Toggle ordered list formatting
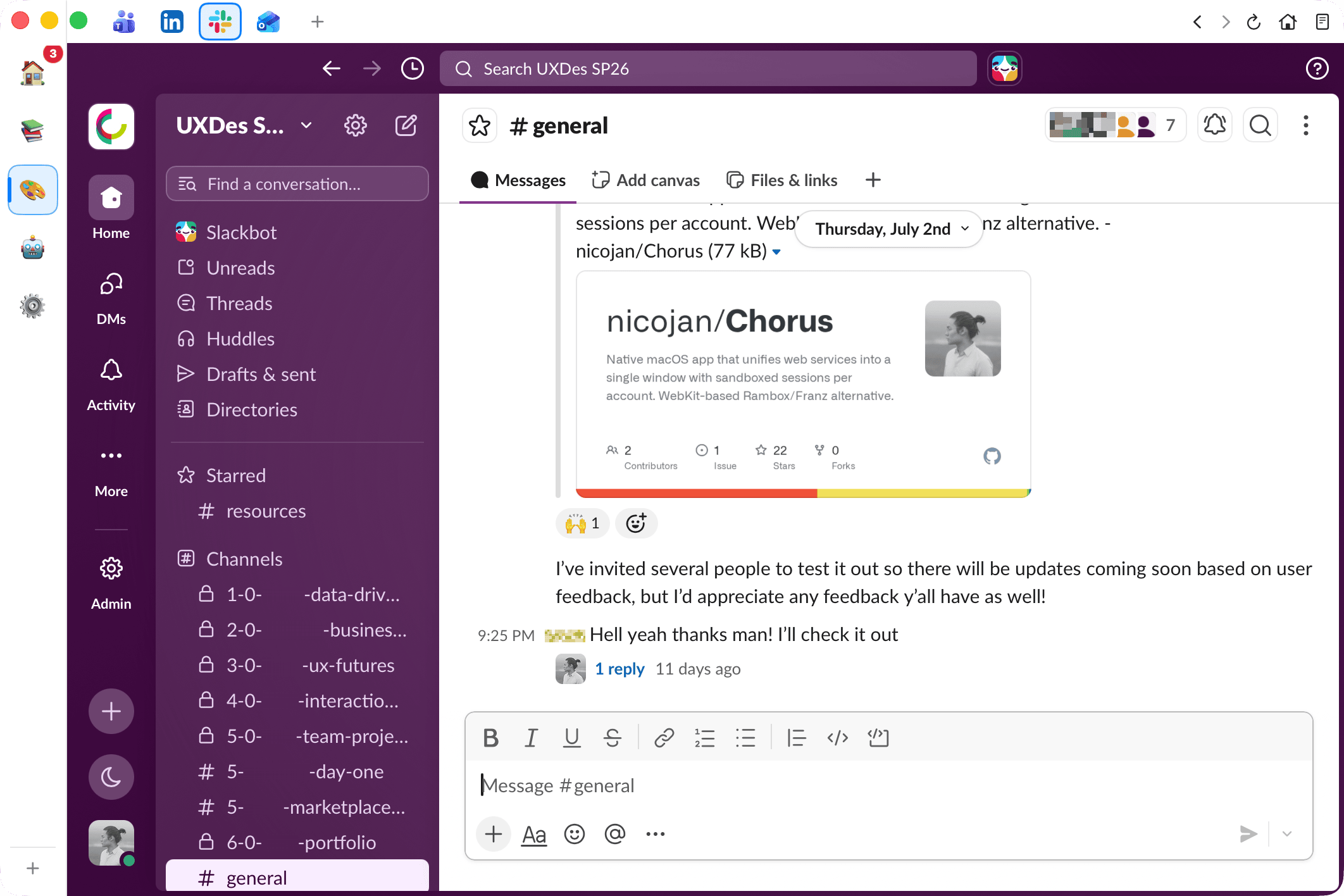The image size is (1344, 896). coord(704,738)
